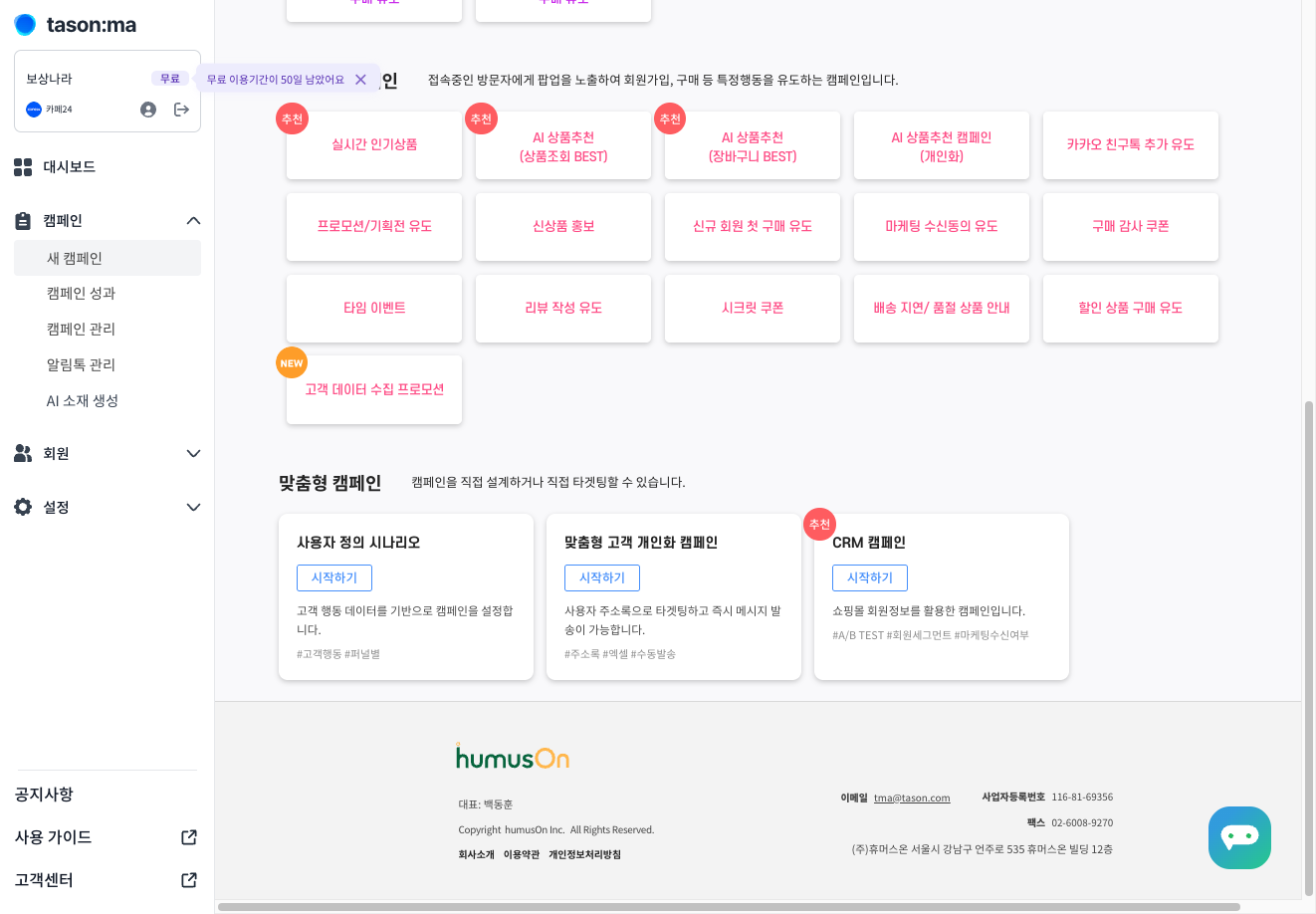This screenshot has height=914, width=1316.
Task: Click the 대시보드 grid icon
Action: click(x=23, y=167)
